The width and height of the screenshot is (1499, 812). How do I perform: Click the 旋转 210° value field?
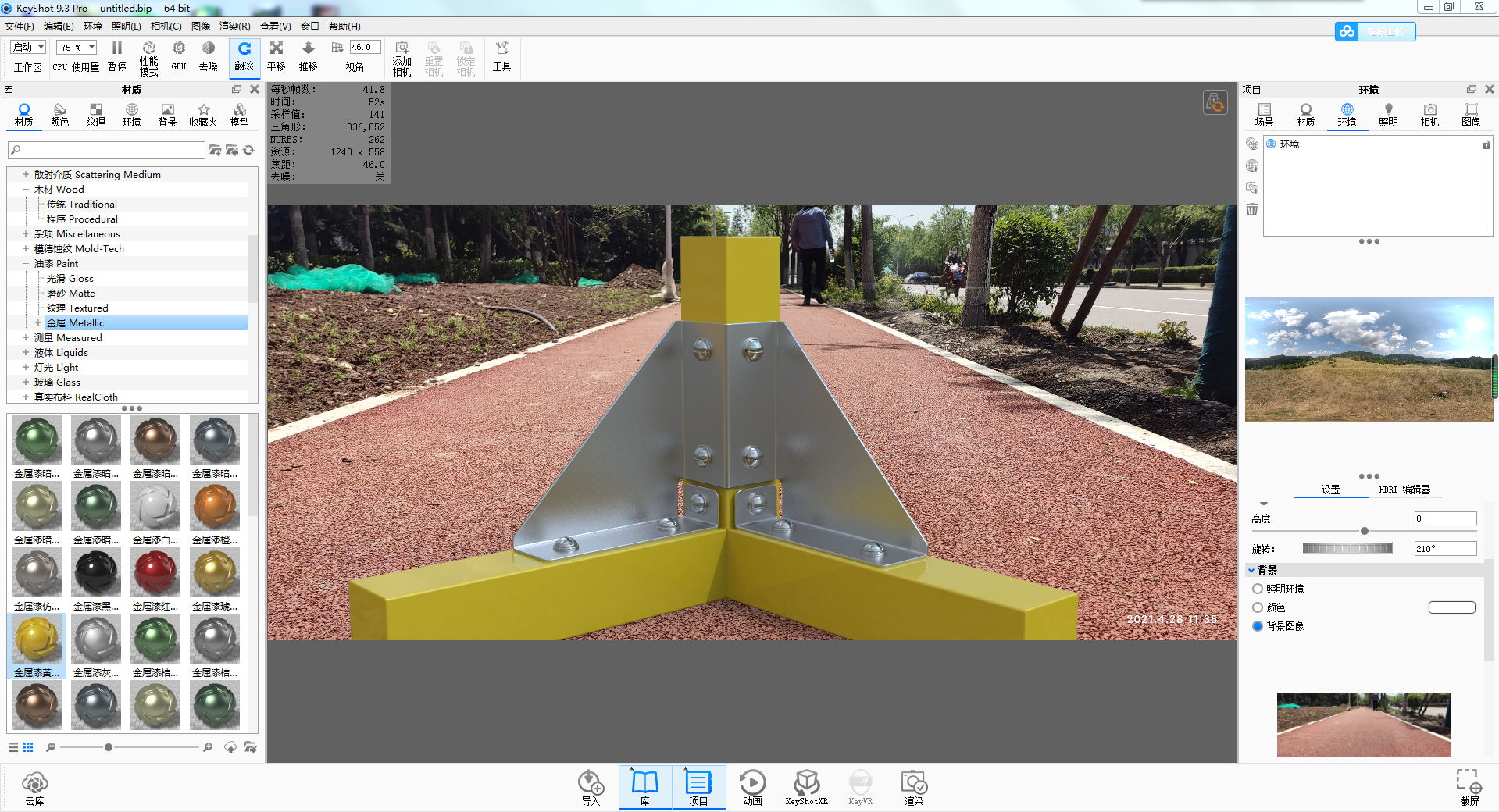click(x=1445, y=549)
